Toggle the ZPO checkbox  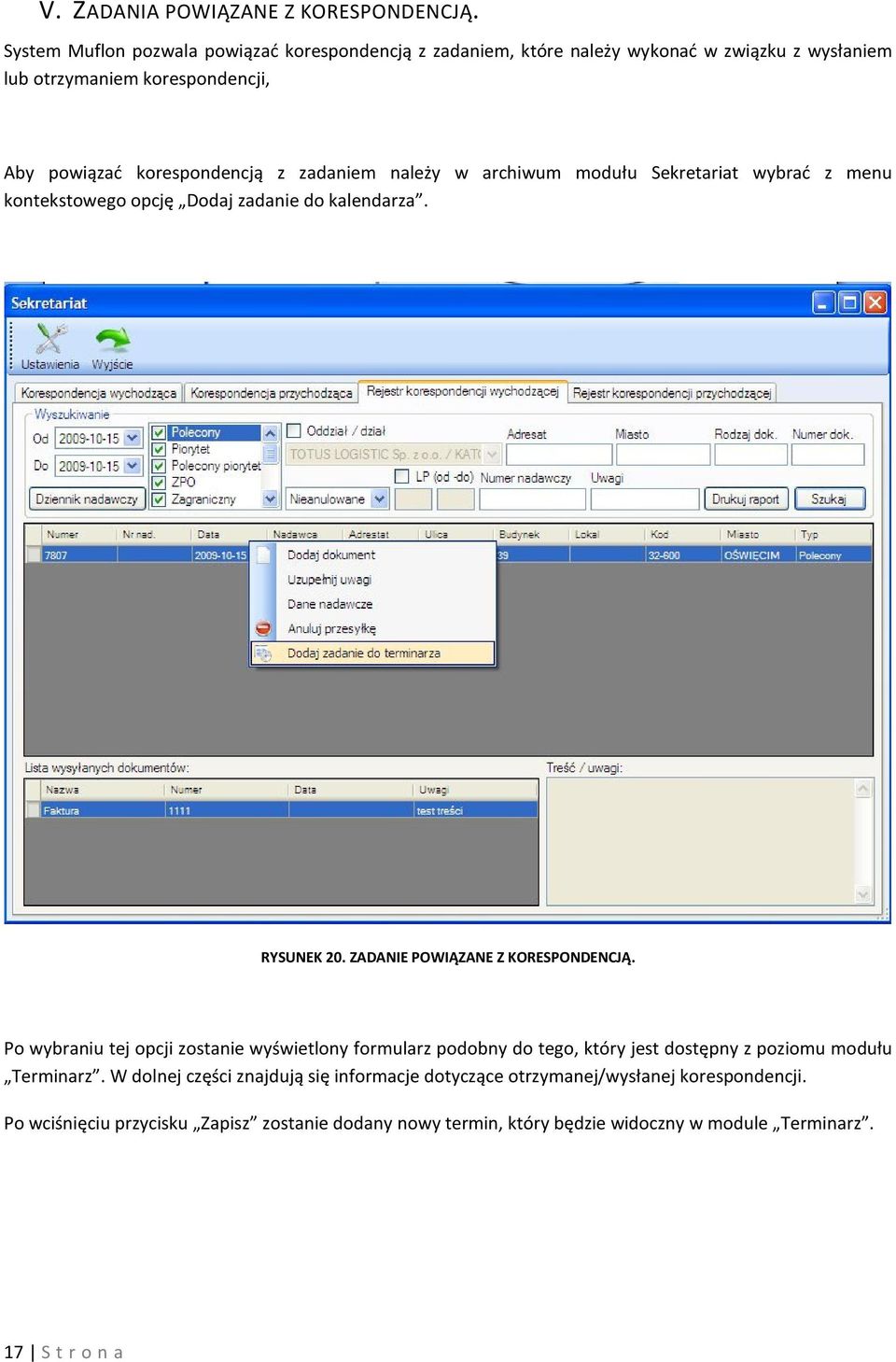coord(159,483)
